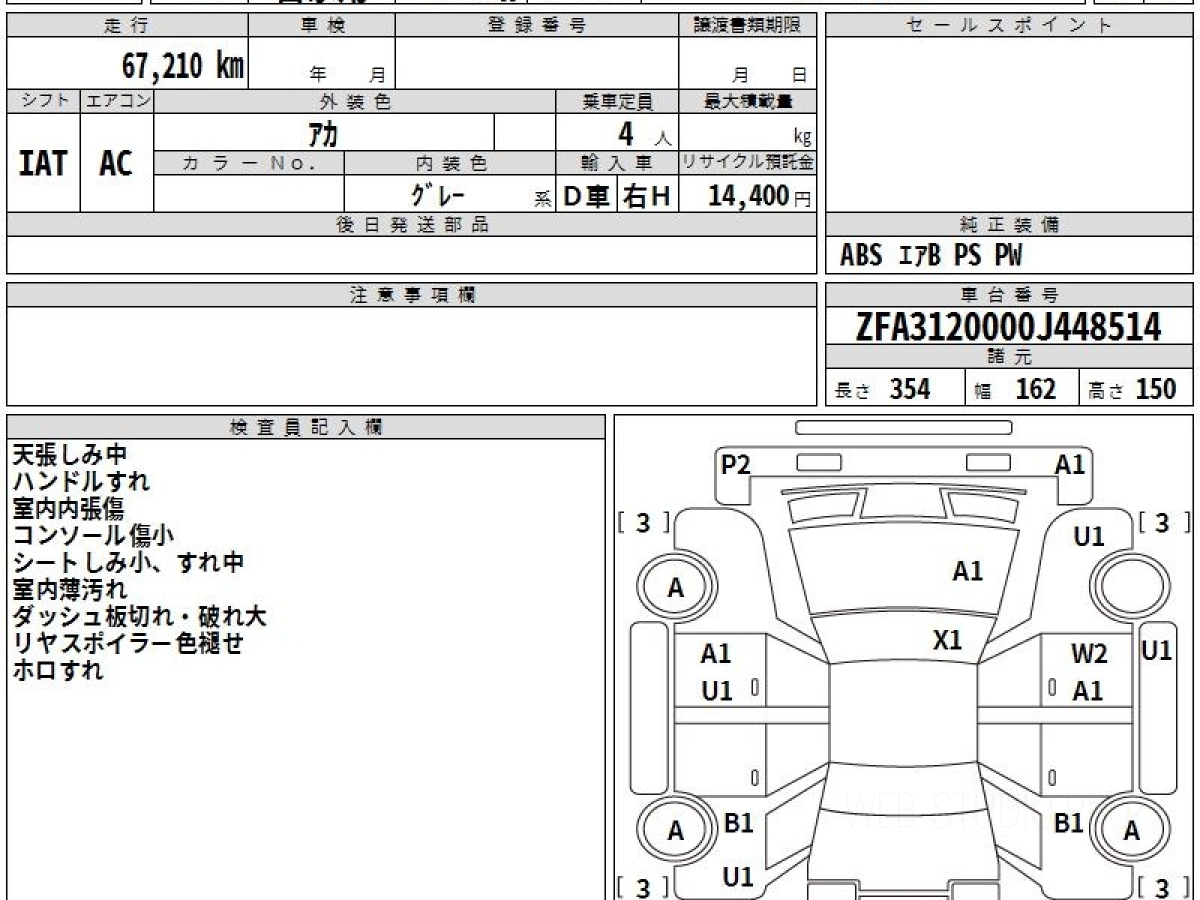Click the 後日発送部品 header bar
Viewport: 1200px width, 900px height.
click(411, 225)
